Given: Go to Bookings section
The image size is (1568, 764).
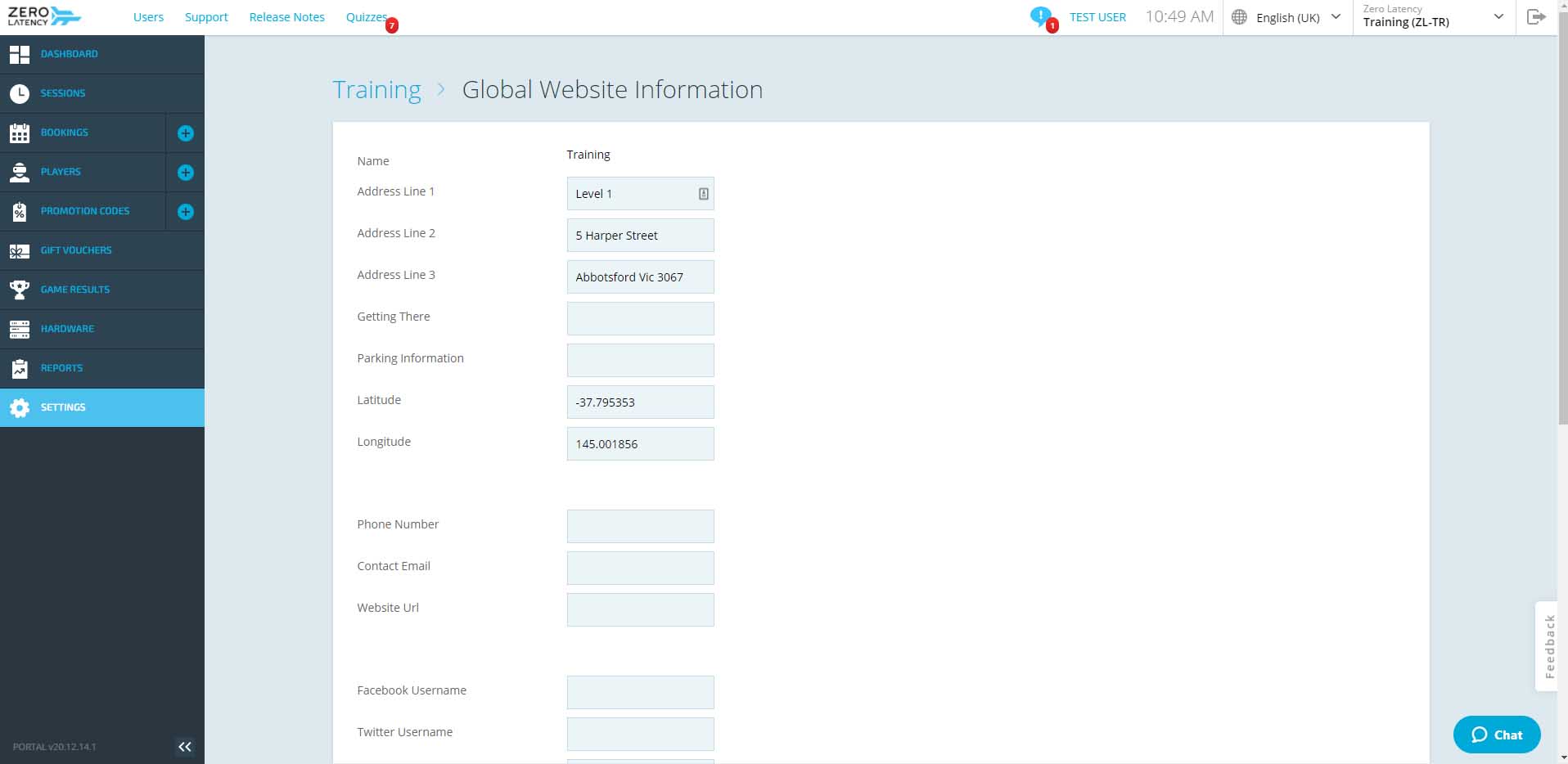Looking at the screenshot, I should point(65,133).
